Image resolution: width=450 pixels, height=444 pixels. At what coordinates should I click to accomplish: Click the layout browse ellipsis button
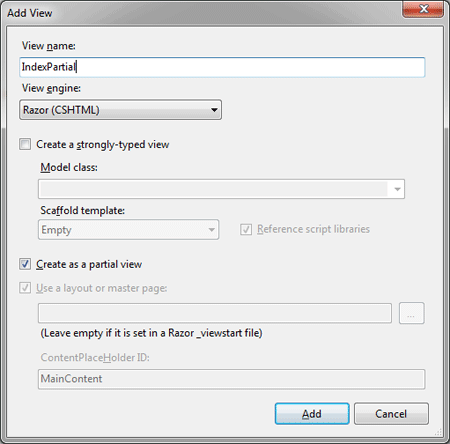pos(412,313)
